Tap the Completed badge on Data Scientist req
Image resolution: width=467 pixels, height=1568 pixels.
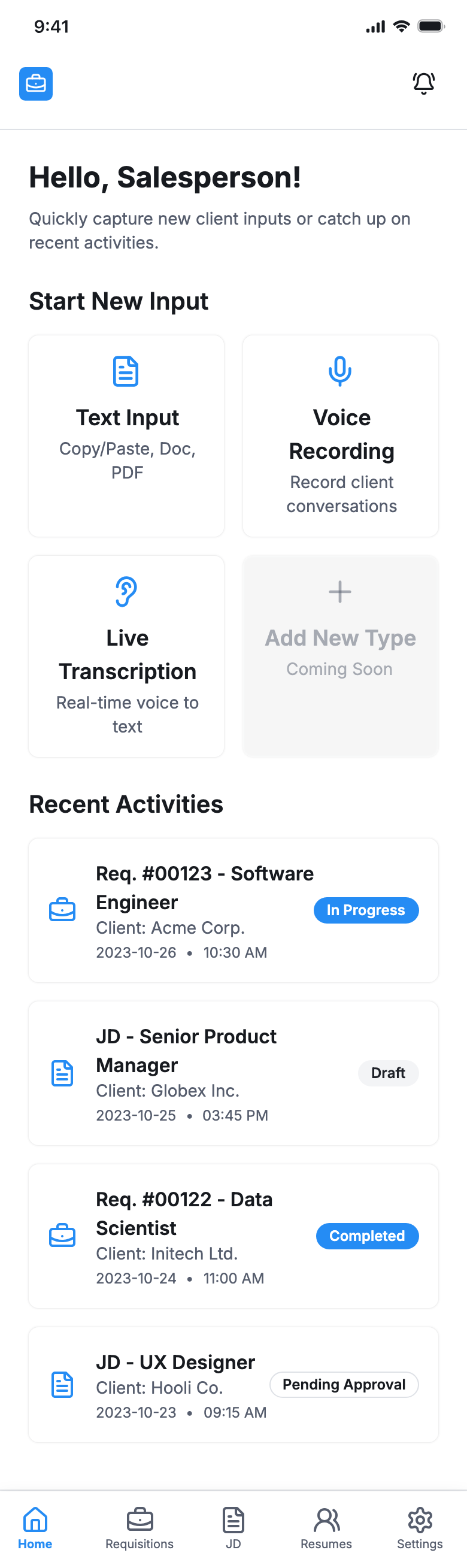[x=367, y=1236]
